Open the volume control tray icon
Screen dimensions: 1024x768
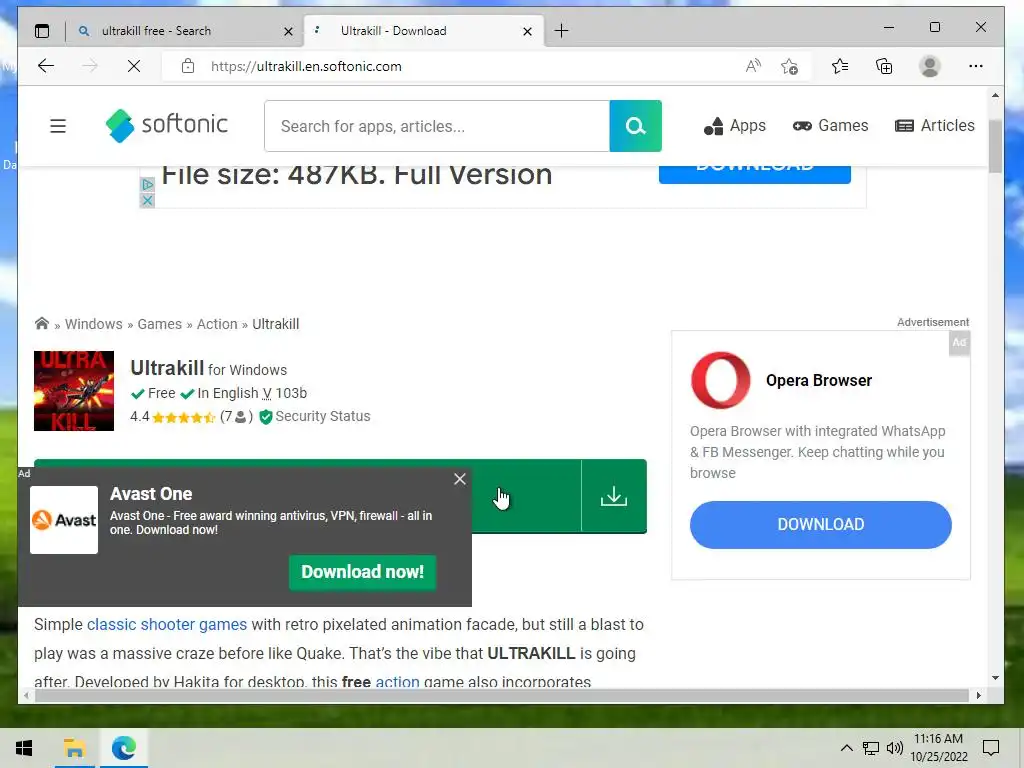[x=895, y=748]
